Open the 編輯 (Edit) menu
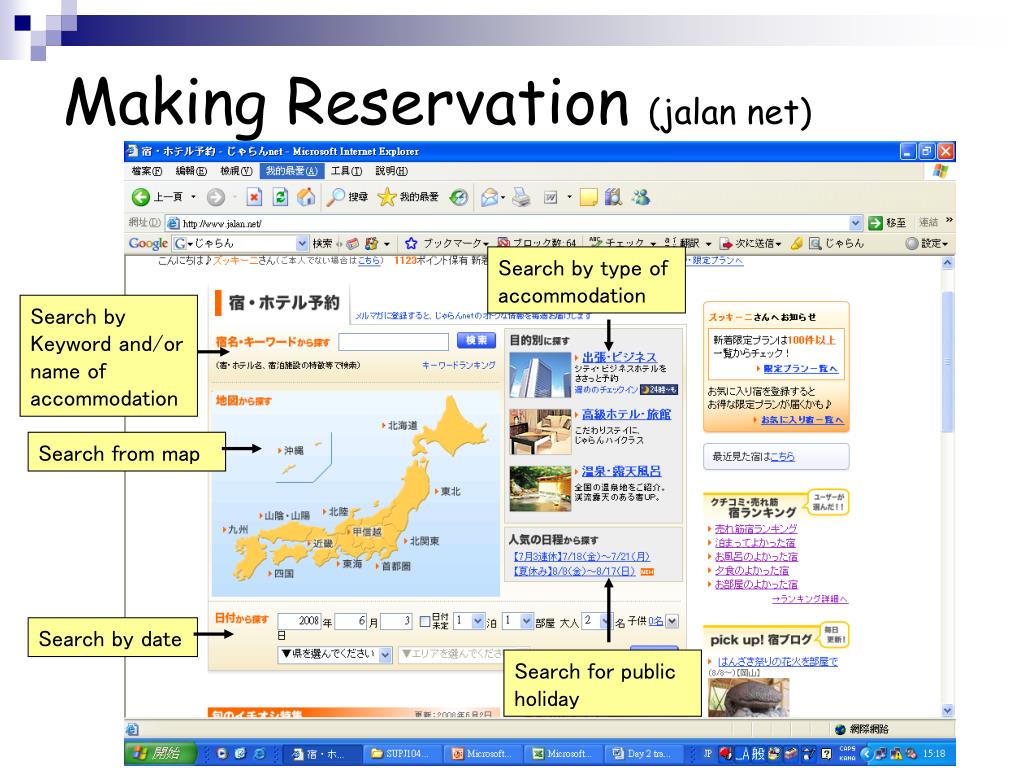This screenshot has width=1024, height=768. (191, 171)
